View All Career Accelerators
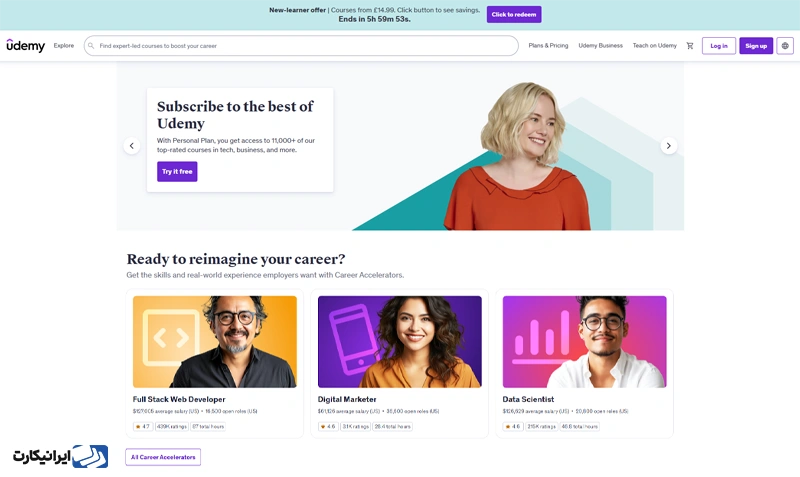This screenshot has width=800, height=477. [163, 457]
